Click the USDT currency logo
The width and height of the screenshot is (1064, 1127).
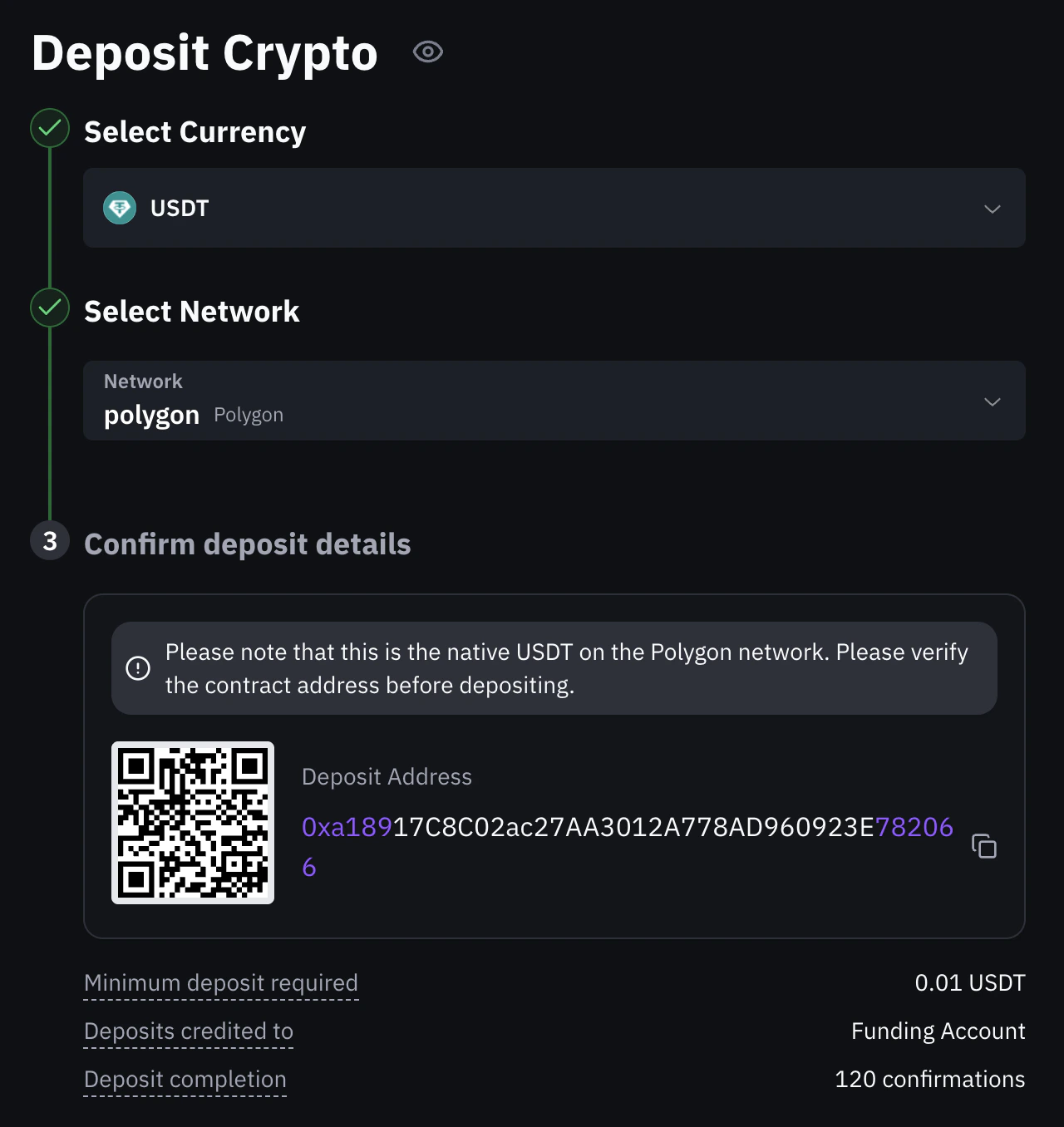click(120, 208)
